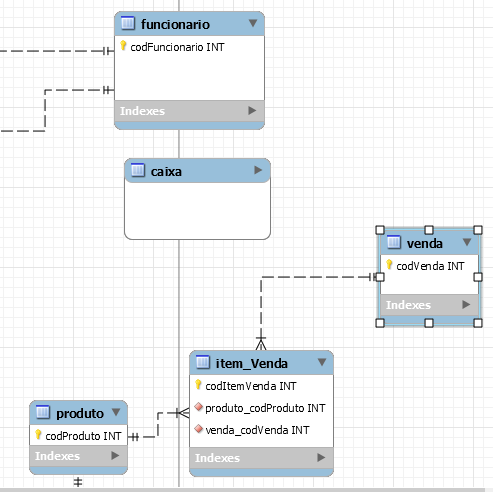Click the funcionario table icon
The height and width of the screenshot is (492, 493).
(x=128, y=23)
